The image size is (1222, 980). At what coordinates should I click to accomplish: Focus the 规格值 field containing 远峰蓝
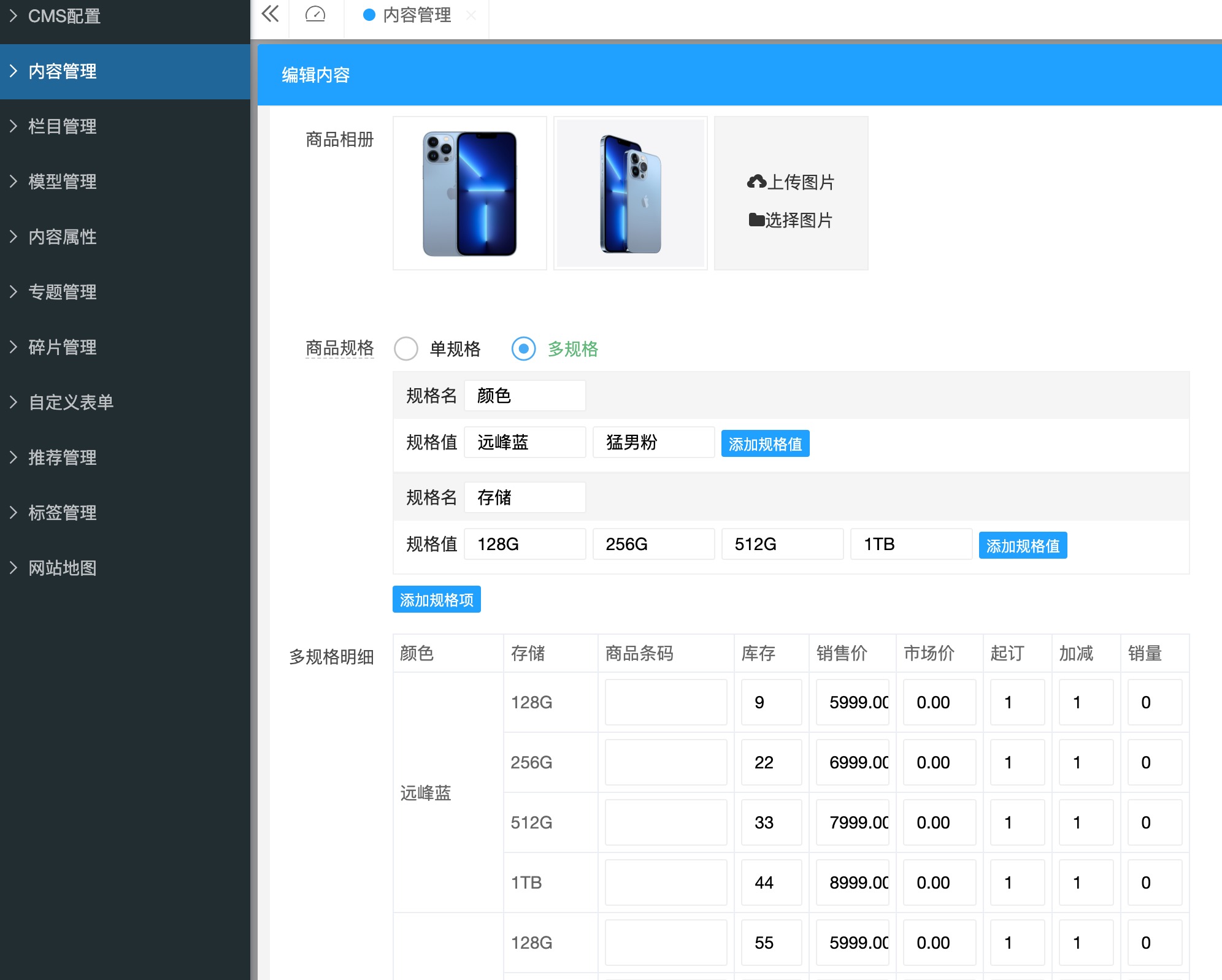click(525, 442)
